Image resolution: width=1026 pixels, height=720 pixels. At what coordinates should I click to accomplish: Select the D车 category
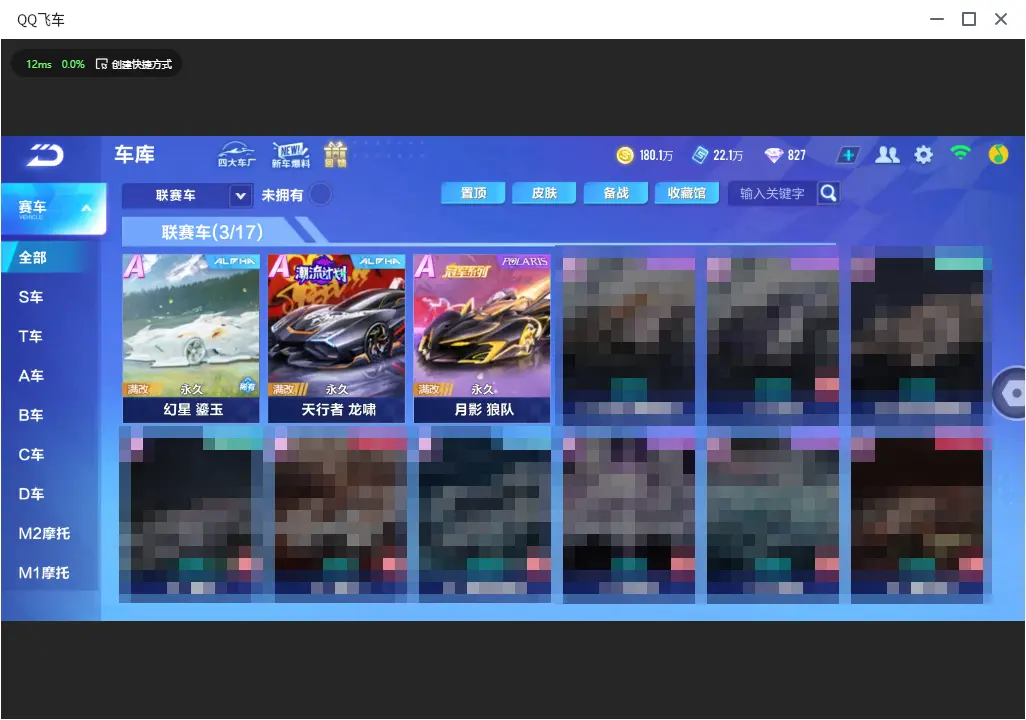[31, 494]
